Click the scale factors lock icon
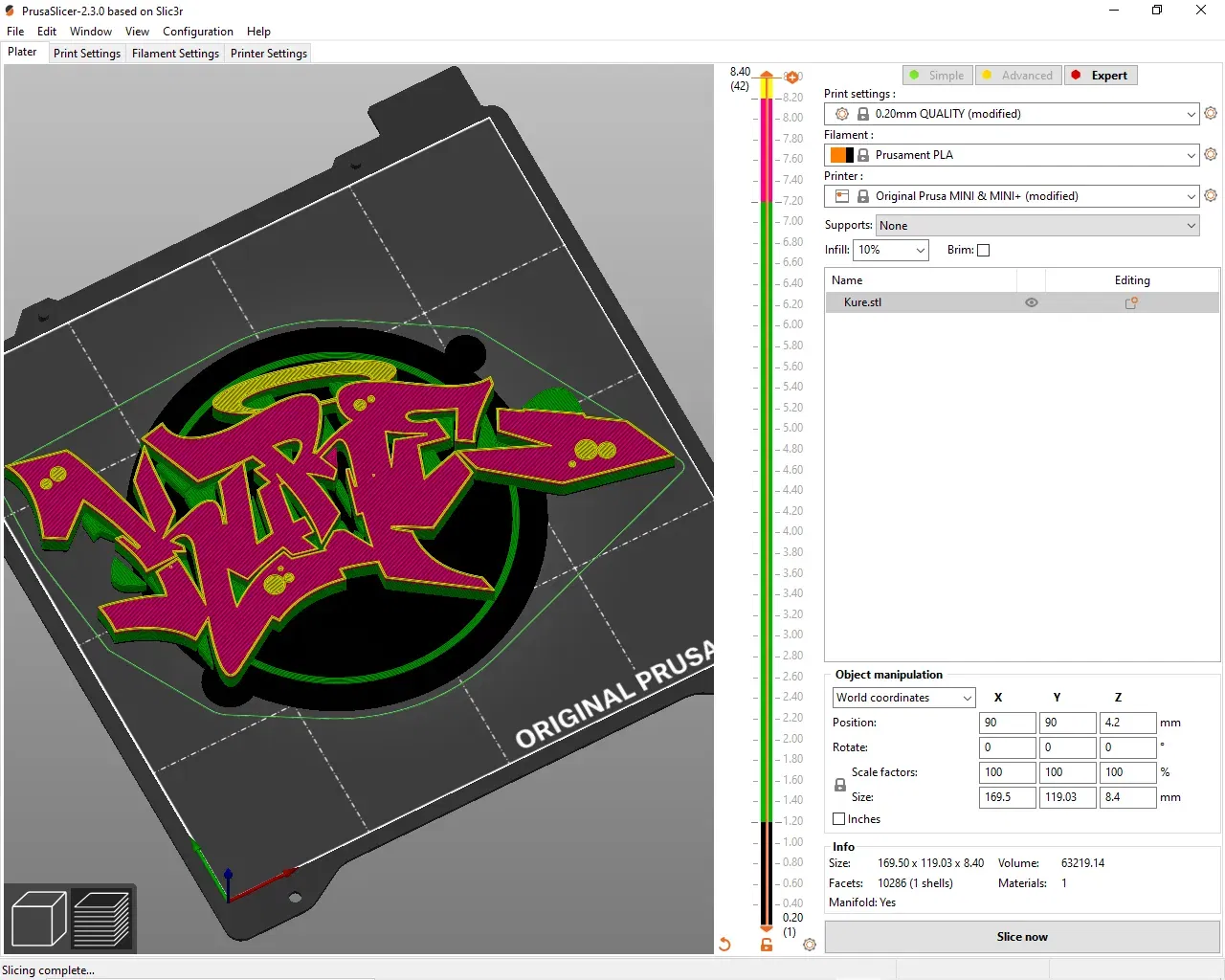Image resolution: width=1225 pixels, height=980 pixels. [x=840, y=785]
